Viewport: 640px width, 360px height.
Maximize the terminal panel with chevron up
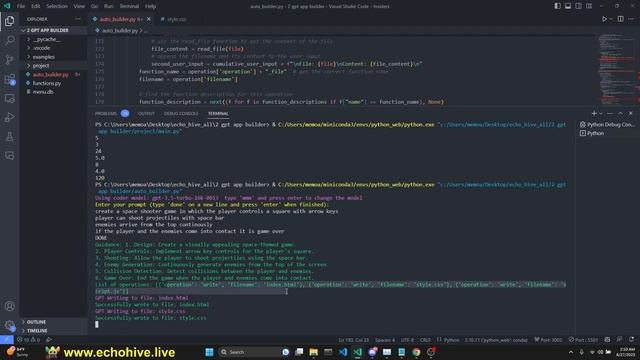click(x=620, y=113)
